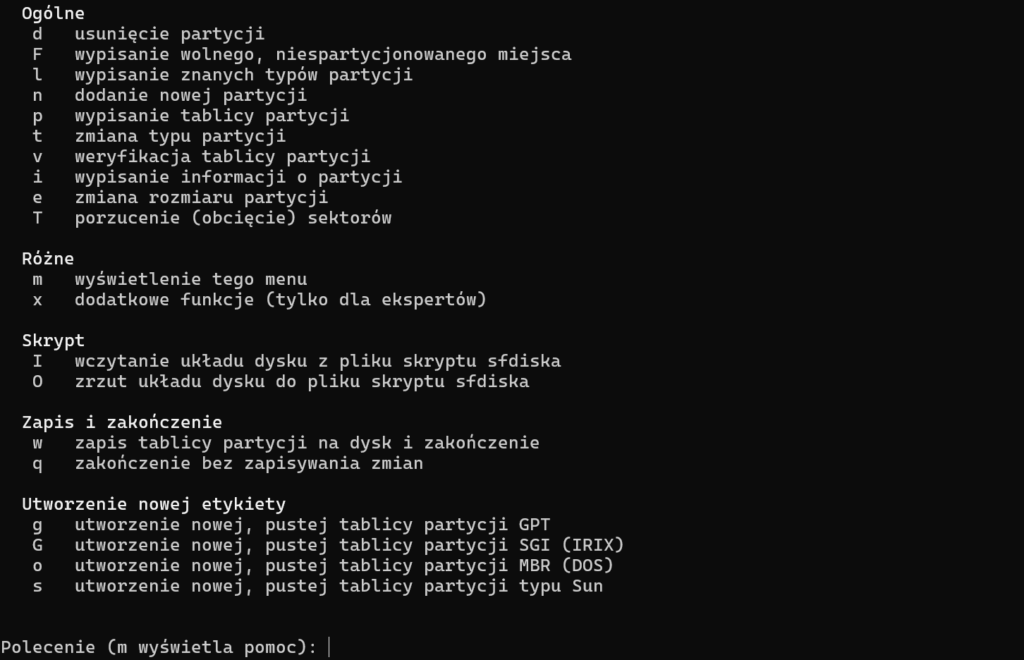The width and height of the screenshot is (1024, 660).
Task: Click the 'Skrypt' section heading
Action: tap(53, 340)
